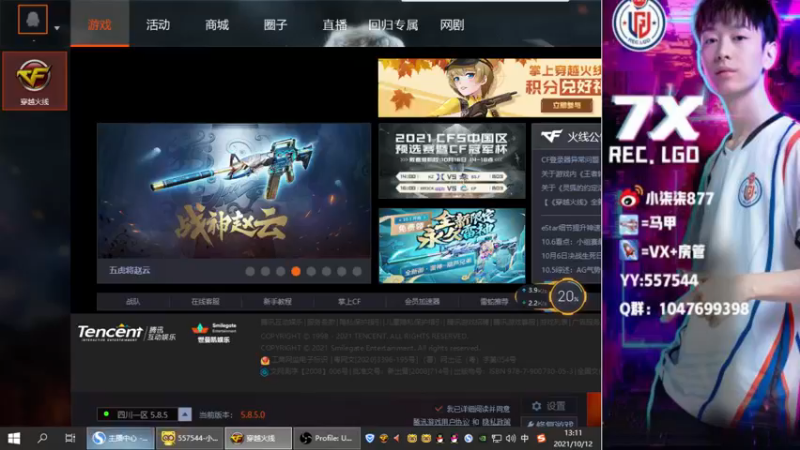Open the 战神赵云 weapon banner image
Viewport: 800px width, 450px height.
coord(234,190)
